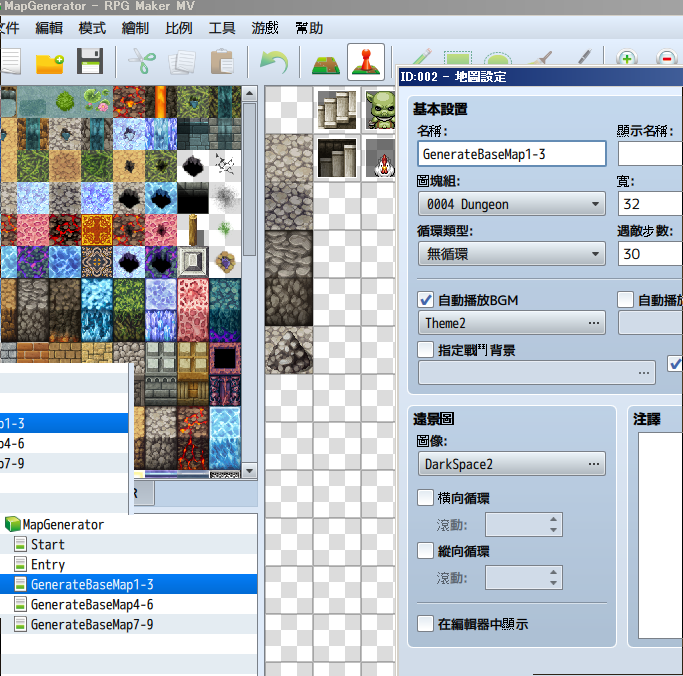683x676 pixels.
Task: Select the Rectangle drawing tool
Action: pos(458,57)
